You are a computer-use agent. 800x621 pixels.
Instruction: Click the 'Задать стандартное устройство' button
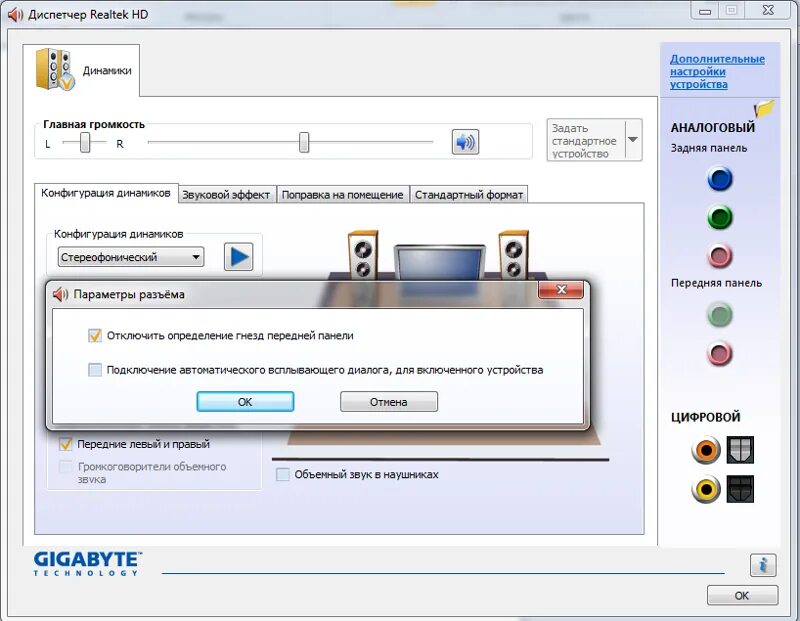(586, 140)
